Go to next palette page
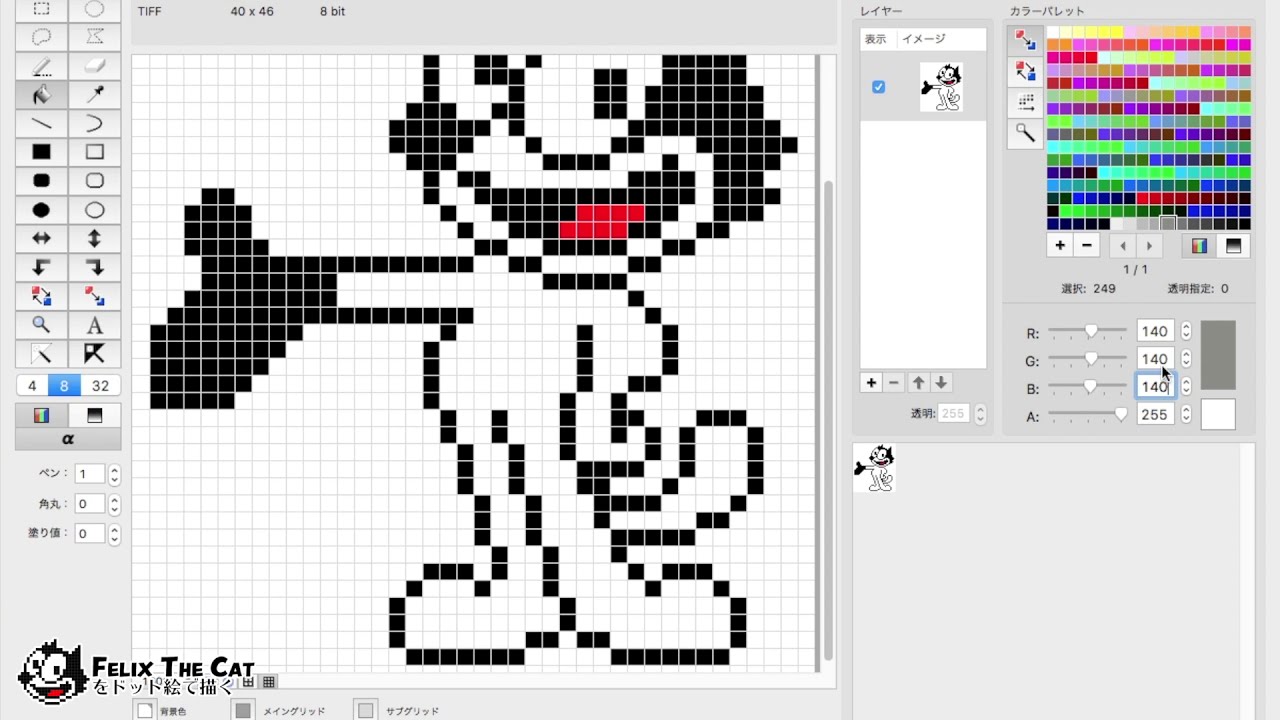The height and width of the screenshot is (720, 1280). click(1149, 246)
